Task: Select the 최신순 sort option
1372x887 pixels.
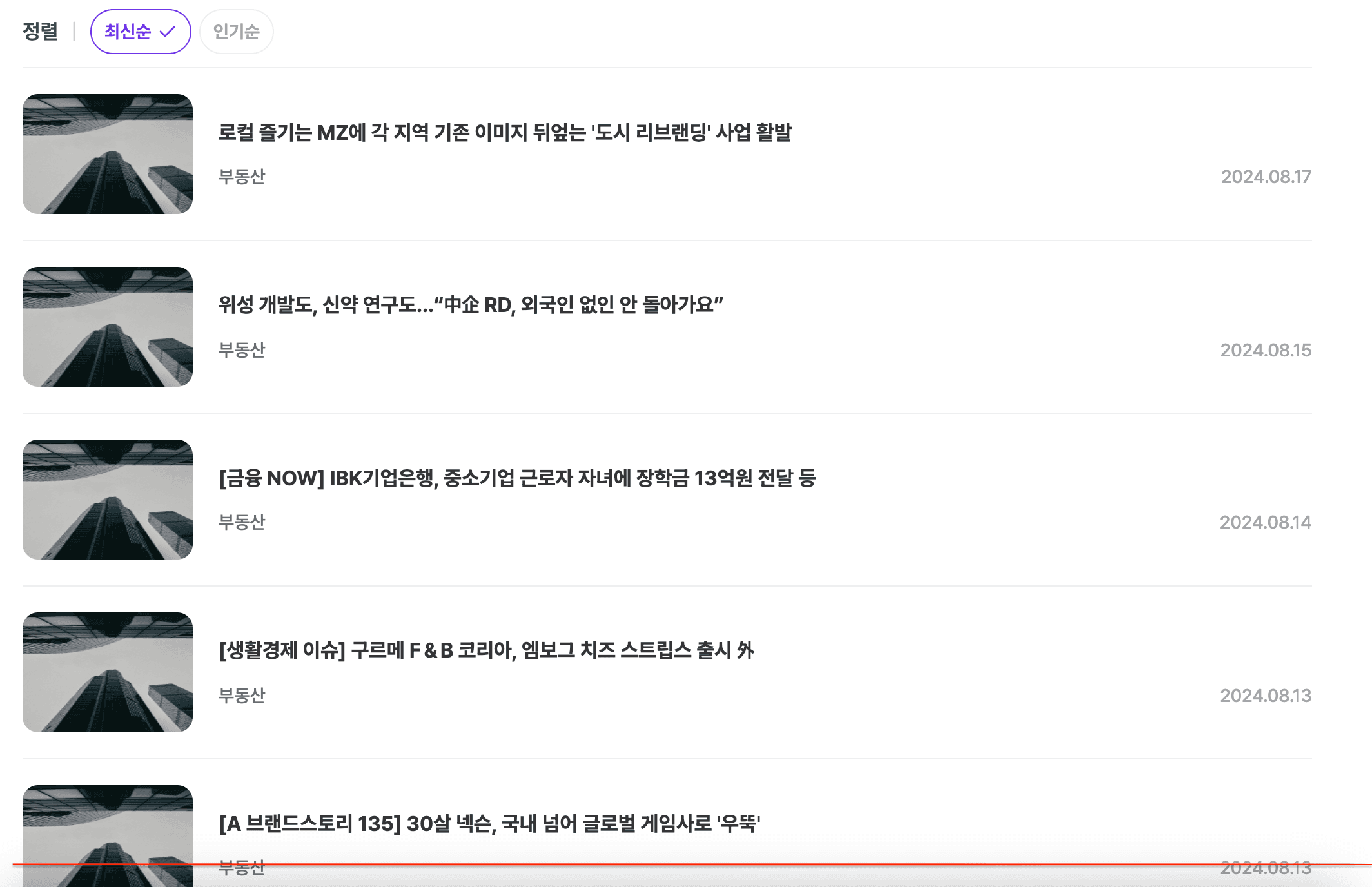Action: pos(141,32)
